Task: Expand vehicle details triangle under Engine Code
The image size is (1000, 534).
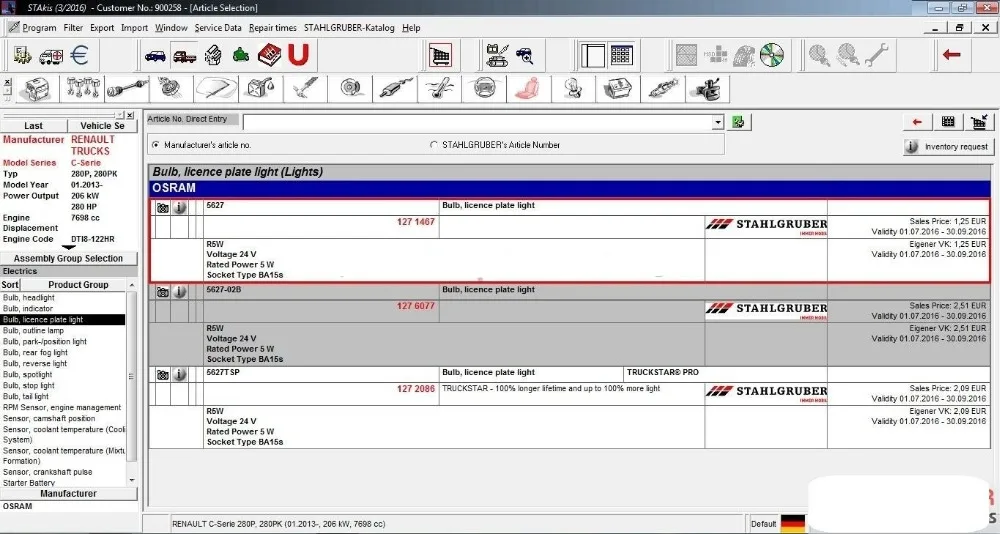Action: (x=68, y=248)
